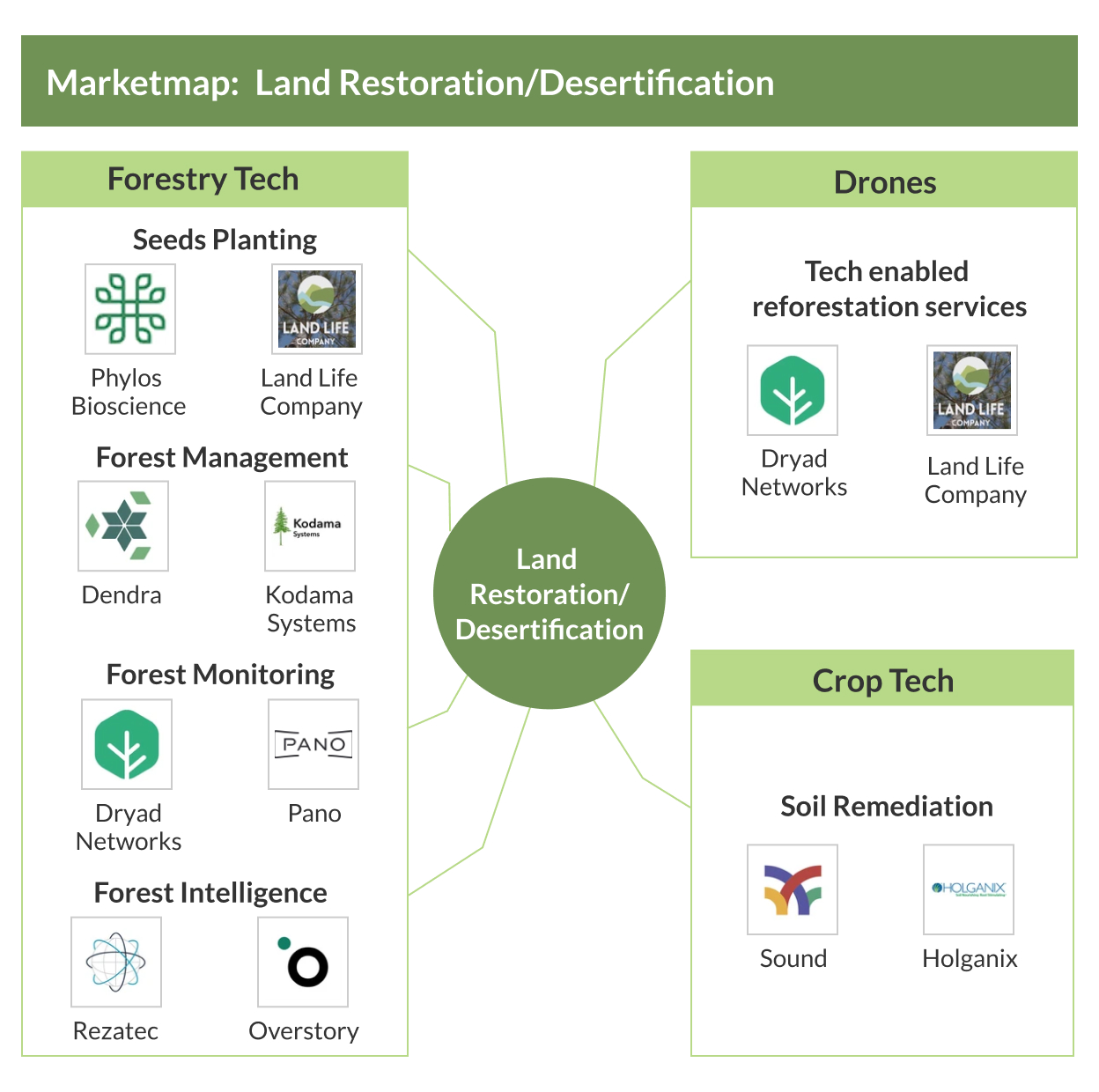The height and width of the screenshot is (1092, 1099).
Task: Click the Seeds Planting heading
Action: click(225, 240)
